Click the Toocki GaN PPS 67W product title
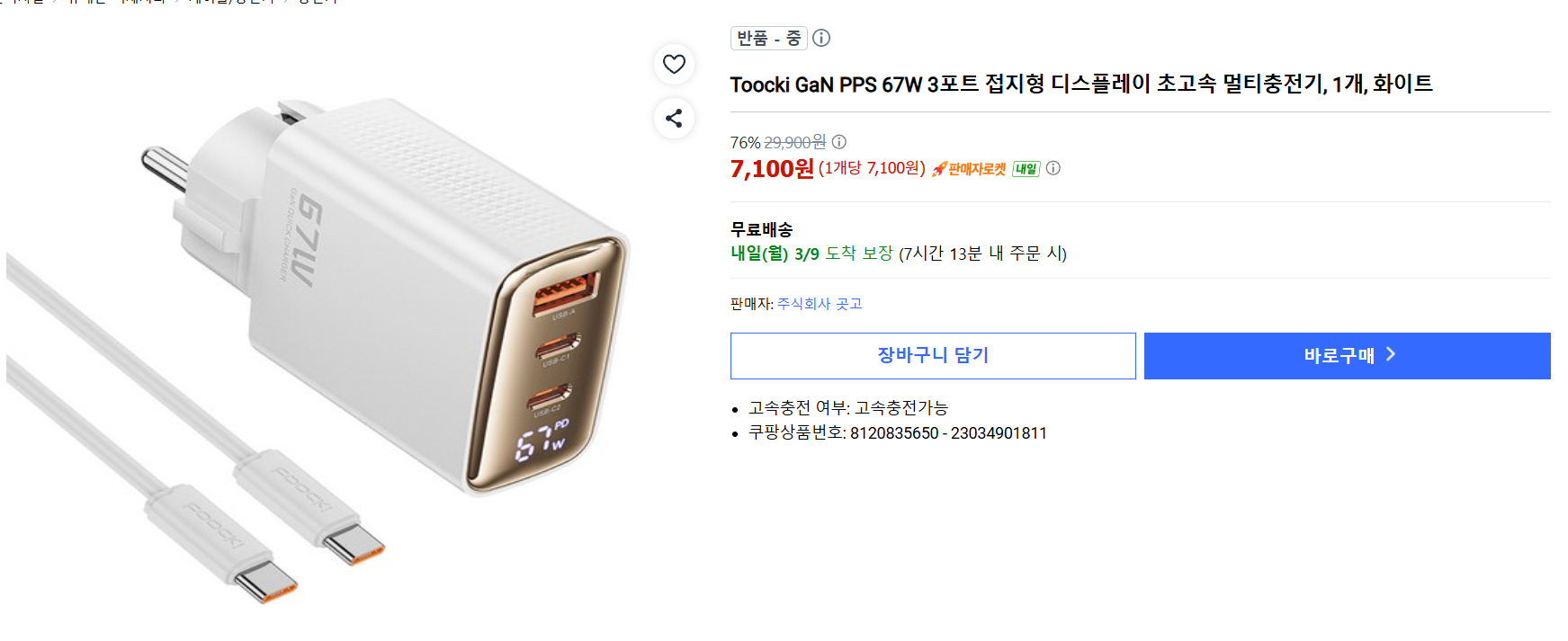Viewport: 1568px width, 641px height. click(1080, 85)
